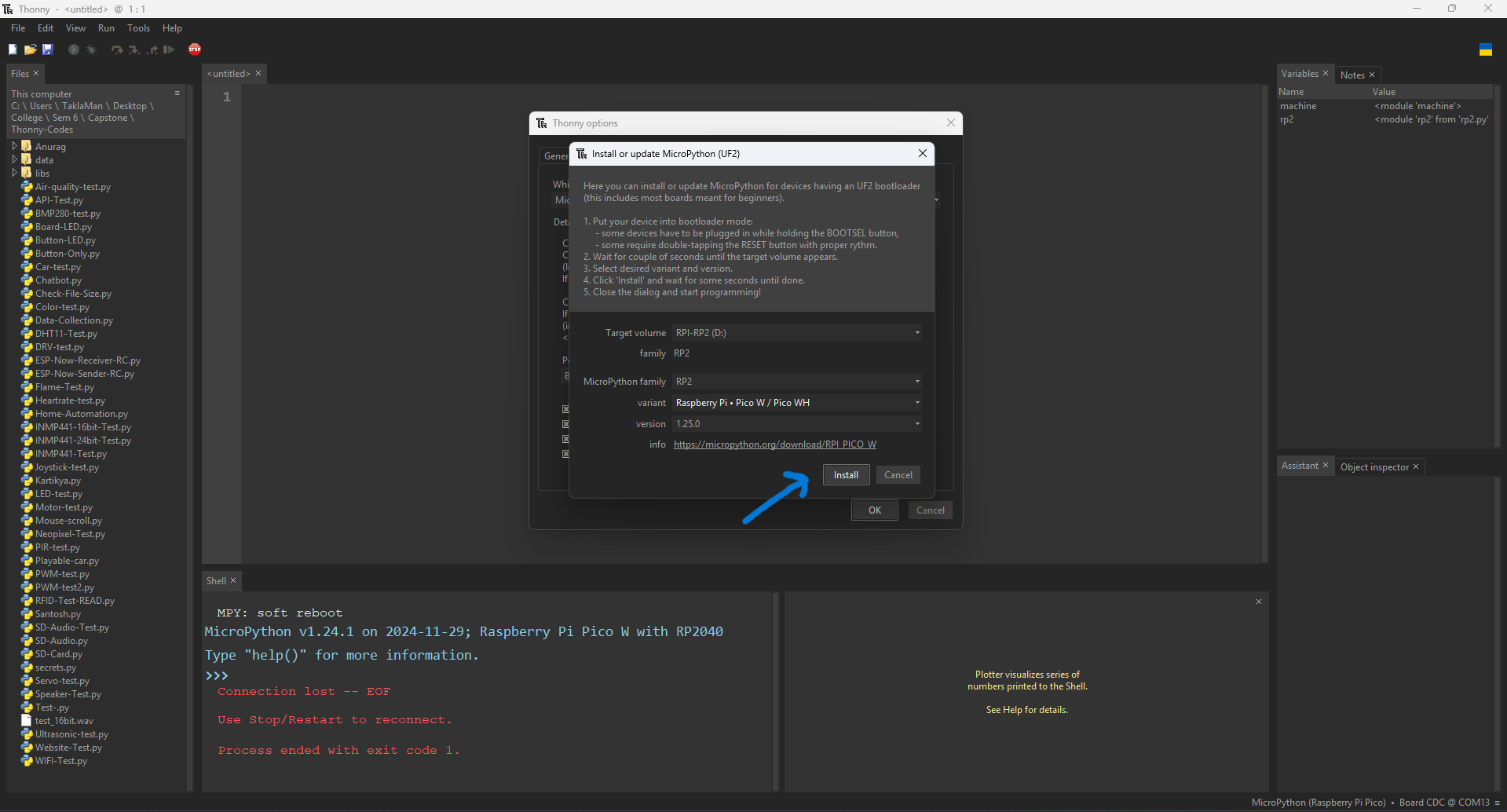
Task: Open the Edit menu
Action: coord(46,27)
